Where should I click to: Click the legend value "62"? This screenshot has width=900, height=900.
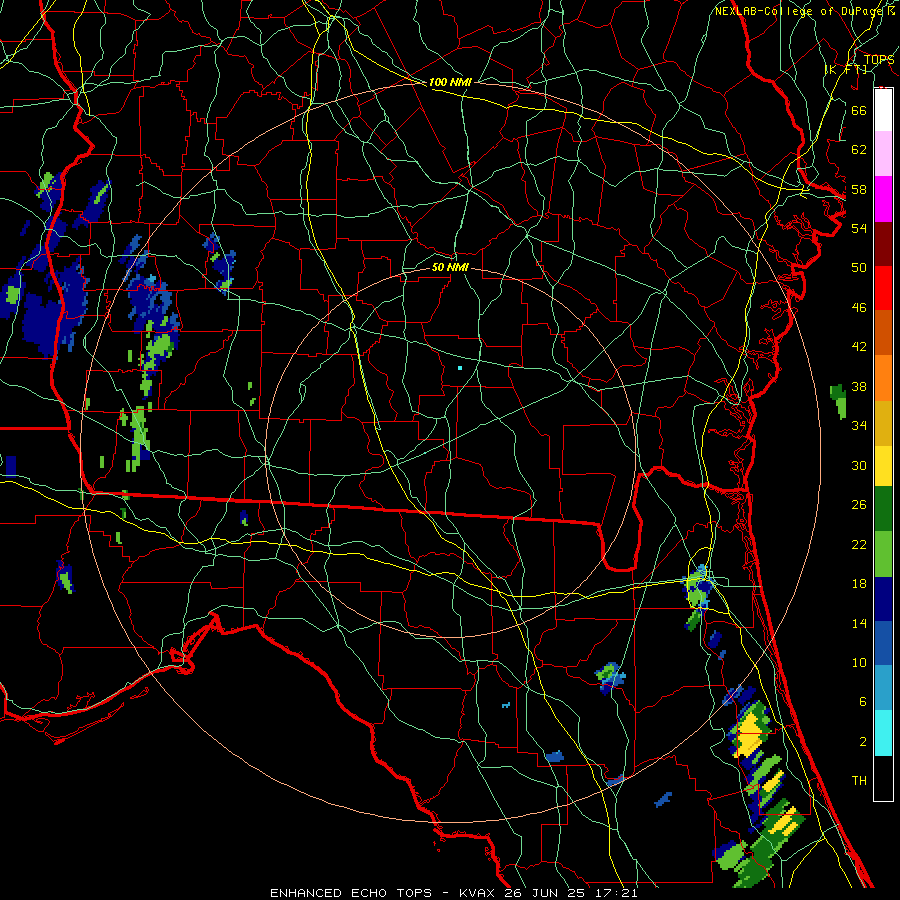coord(859,150)
